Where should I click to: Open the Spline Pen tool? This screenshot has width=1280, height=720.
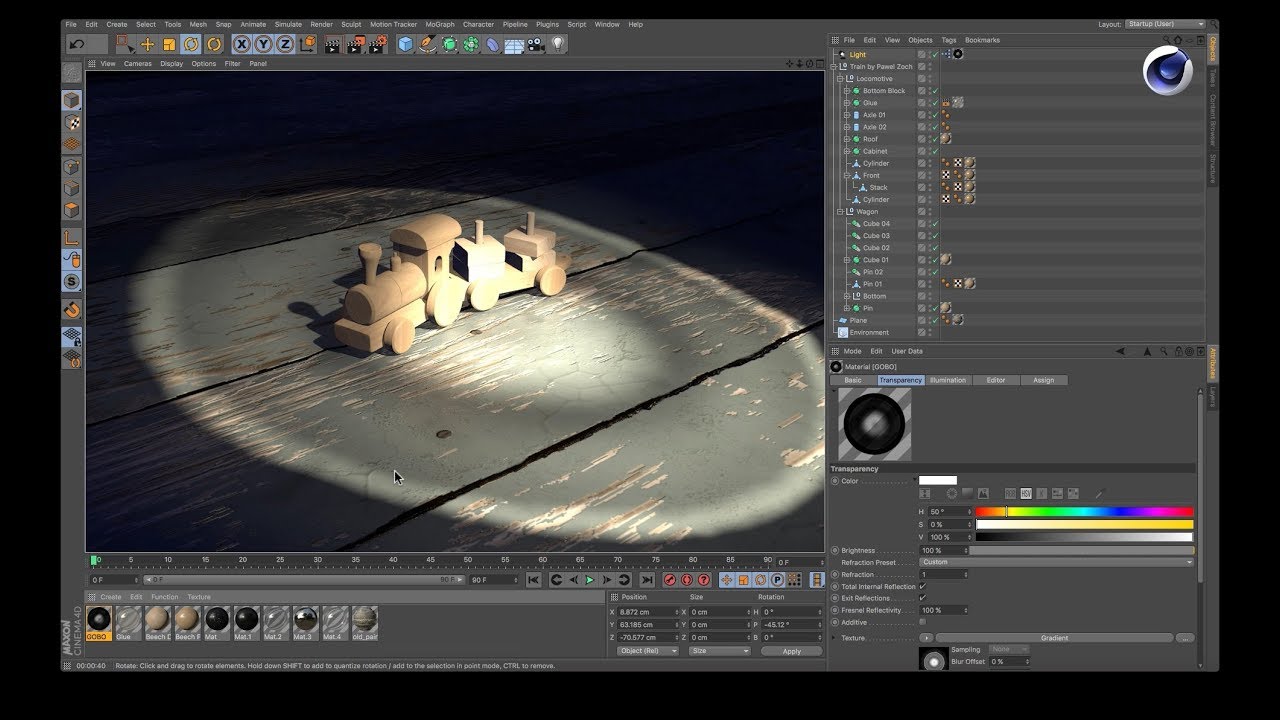427,44
